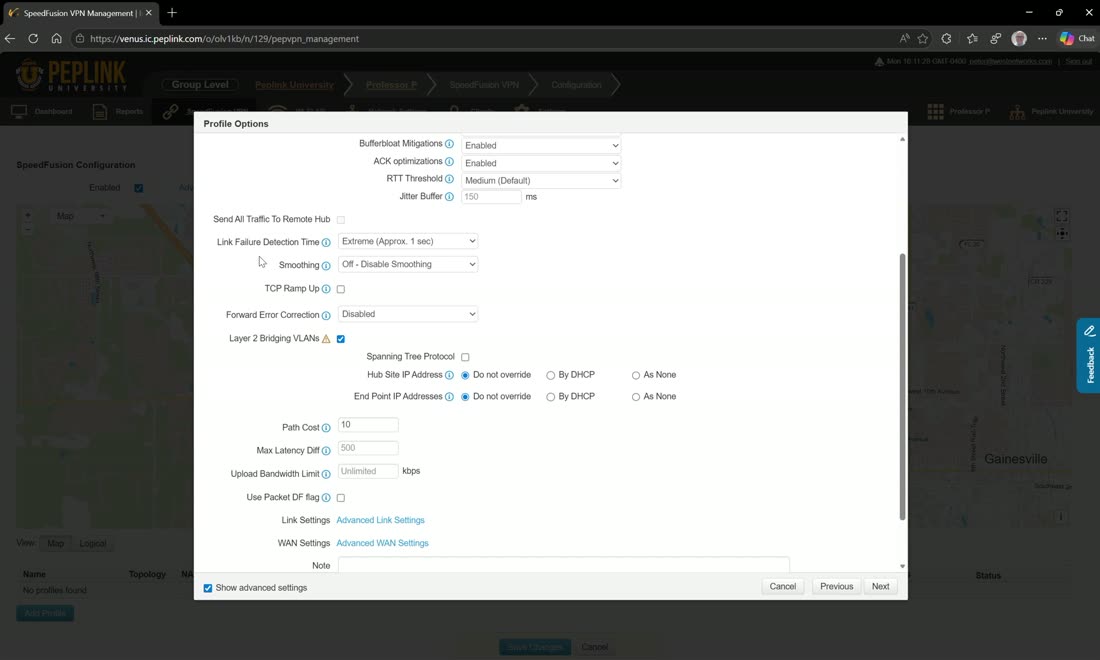
Task: Open info icon beside Path Cost
Action: 326,428
